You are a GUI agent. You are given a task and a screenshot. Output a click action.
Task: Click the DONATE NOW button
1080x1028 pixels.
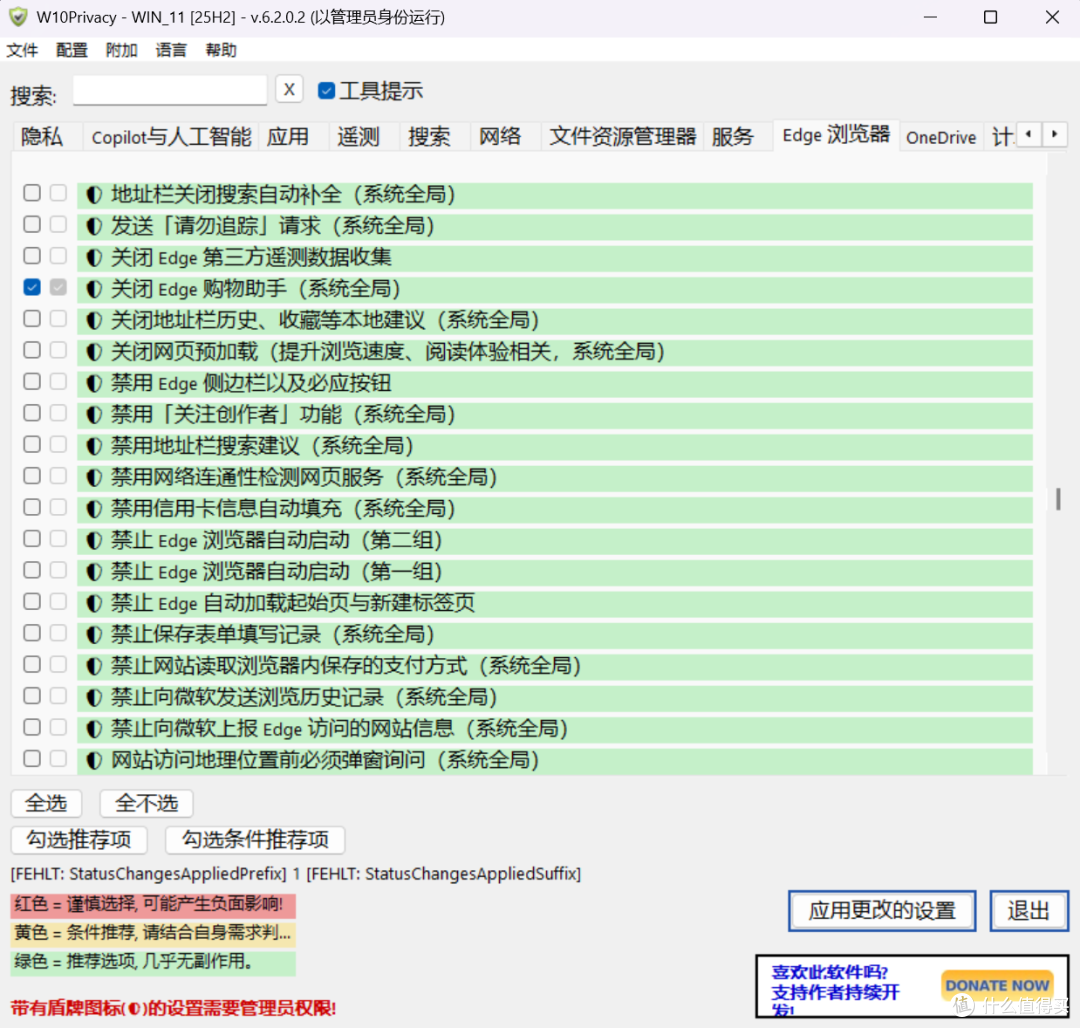click(x=997, y=985)
